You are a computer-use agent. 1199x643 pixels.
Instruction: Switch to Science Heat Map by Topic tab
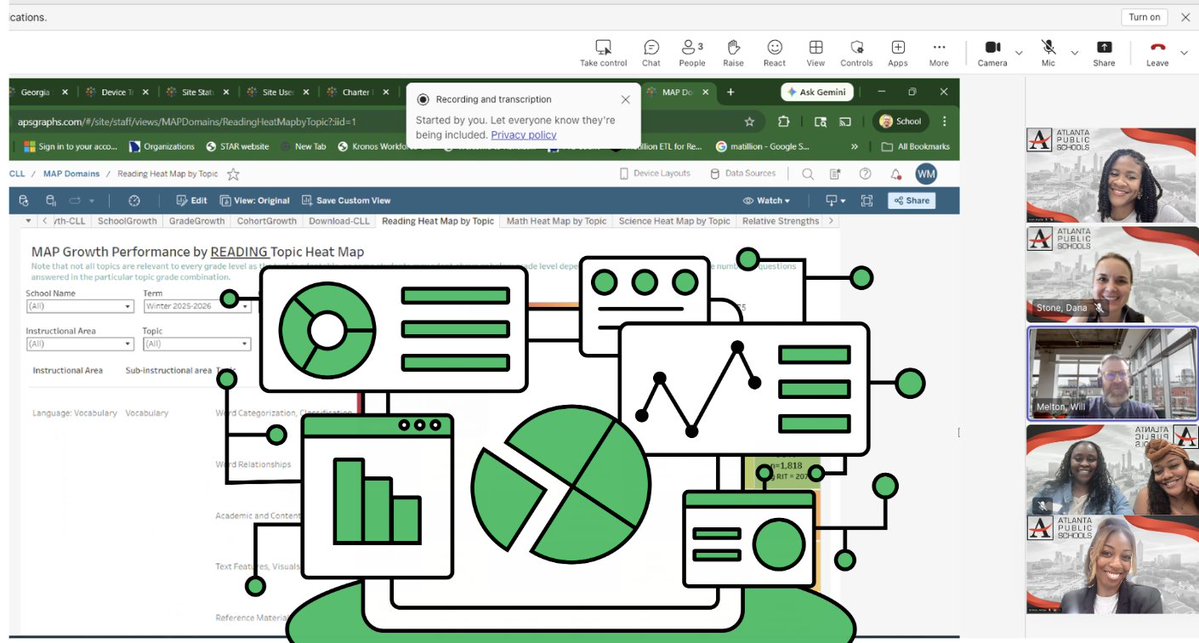[674, 221]
